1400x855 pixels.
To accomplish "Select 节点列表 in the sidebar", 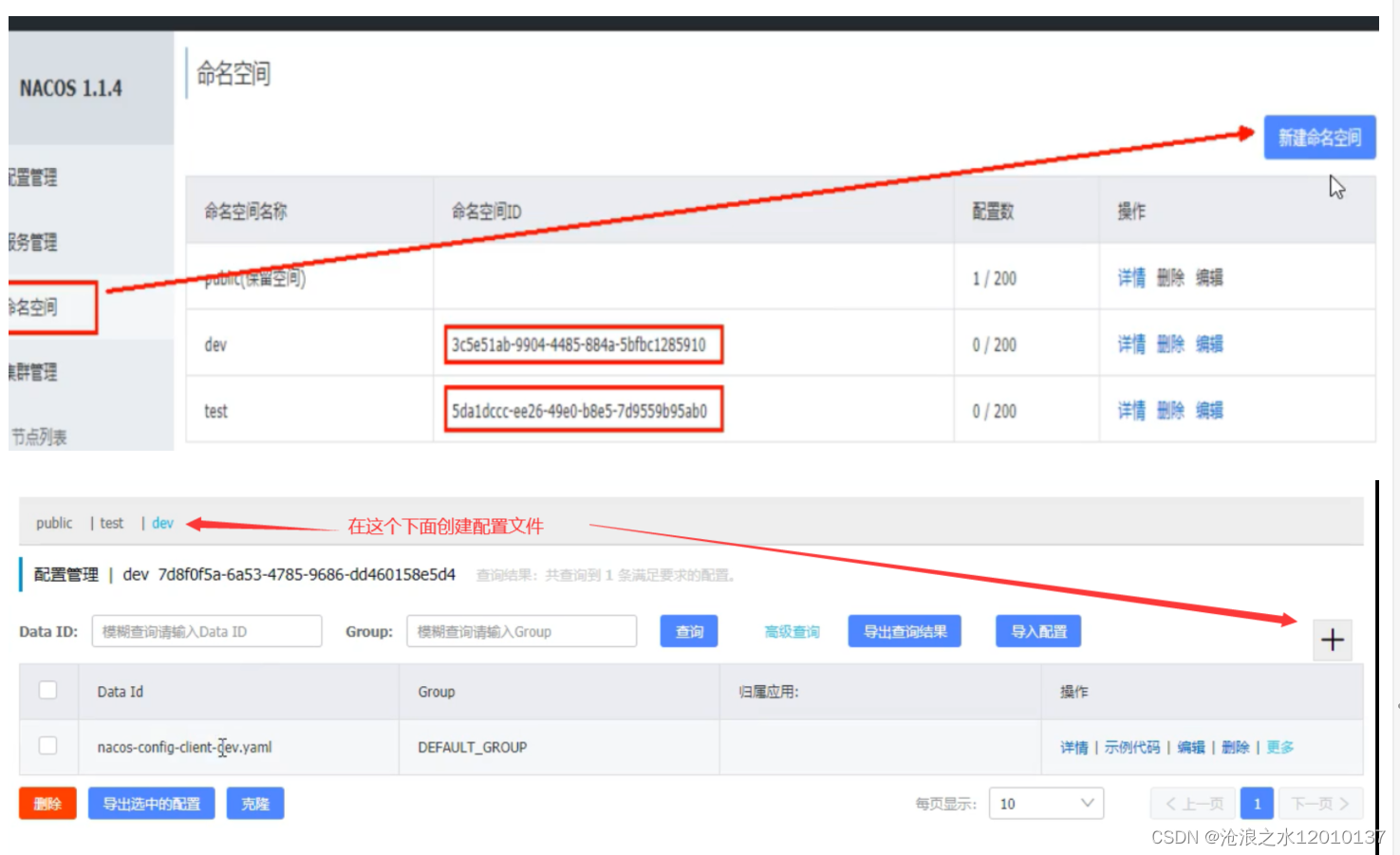I will pos(39,437).
